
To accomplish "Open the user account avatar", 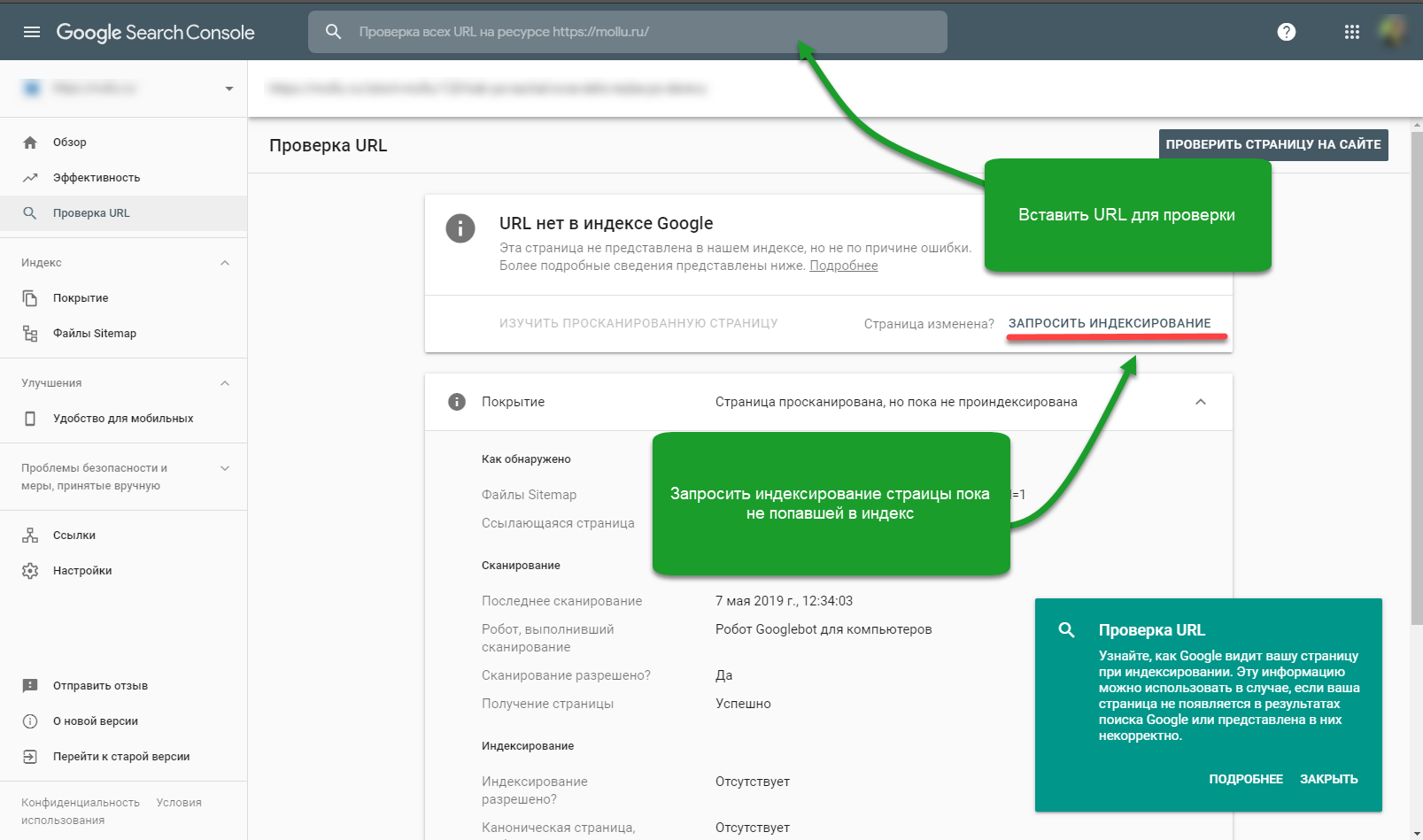I will point(1394,32).
